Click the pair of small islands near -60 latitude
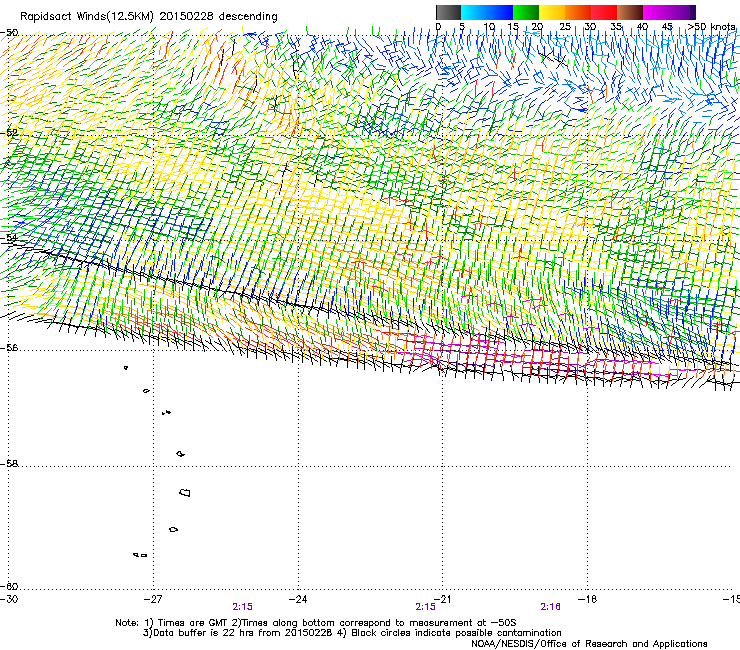The image size is (740, 650). tap(141, 555)
